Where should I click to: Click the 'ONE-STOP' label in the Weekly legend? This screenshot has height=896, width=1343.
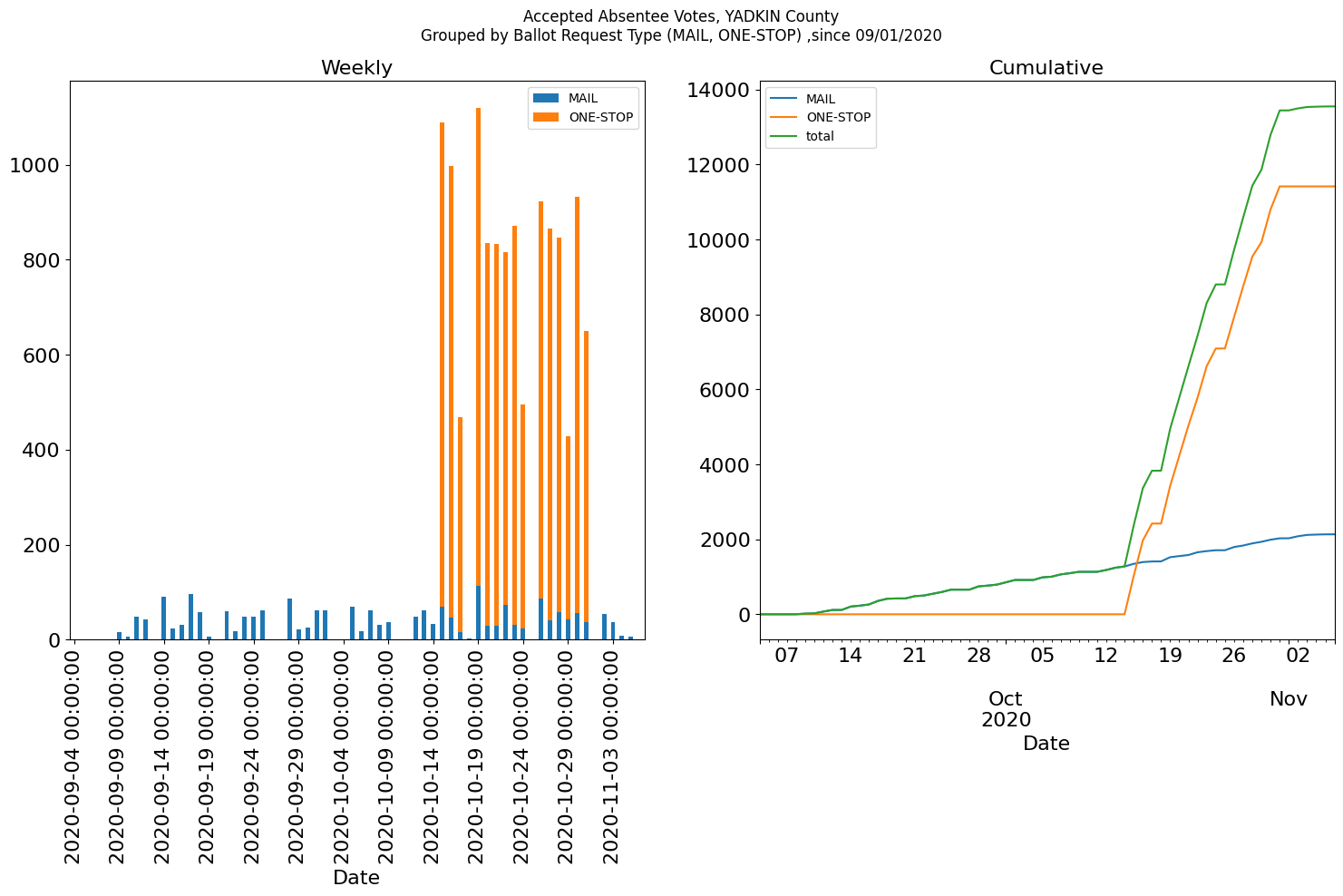tap(600, 117)
